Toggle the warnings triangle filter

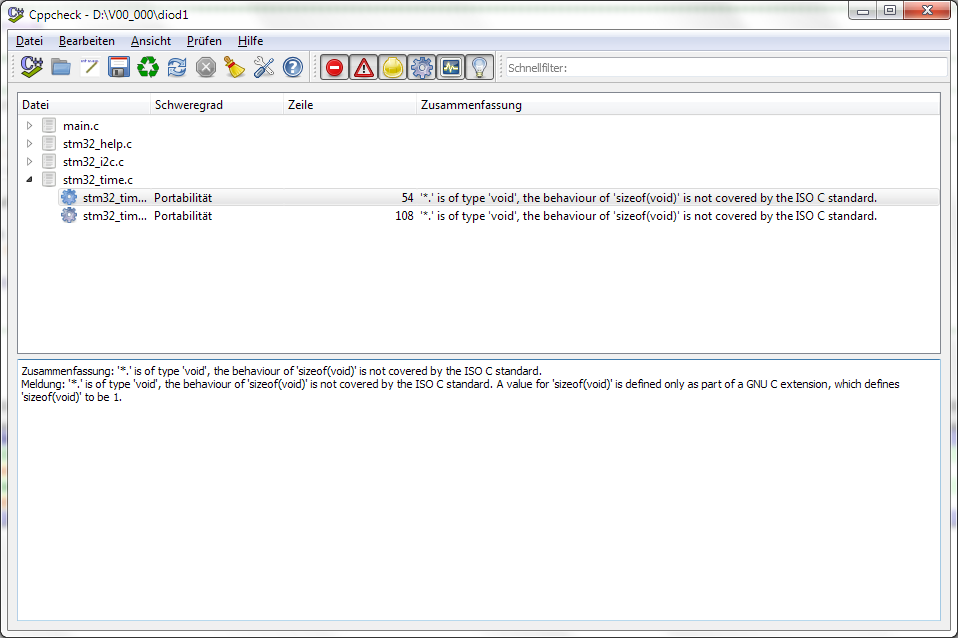pos(364,67)
